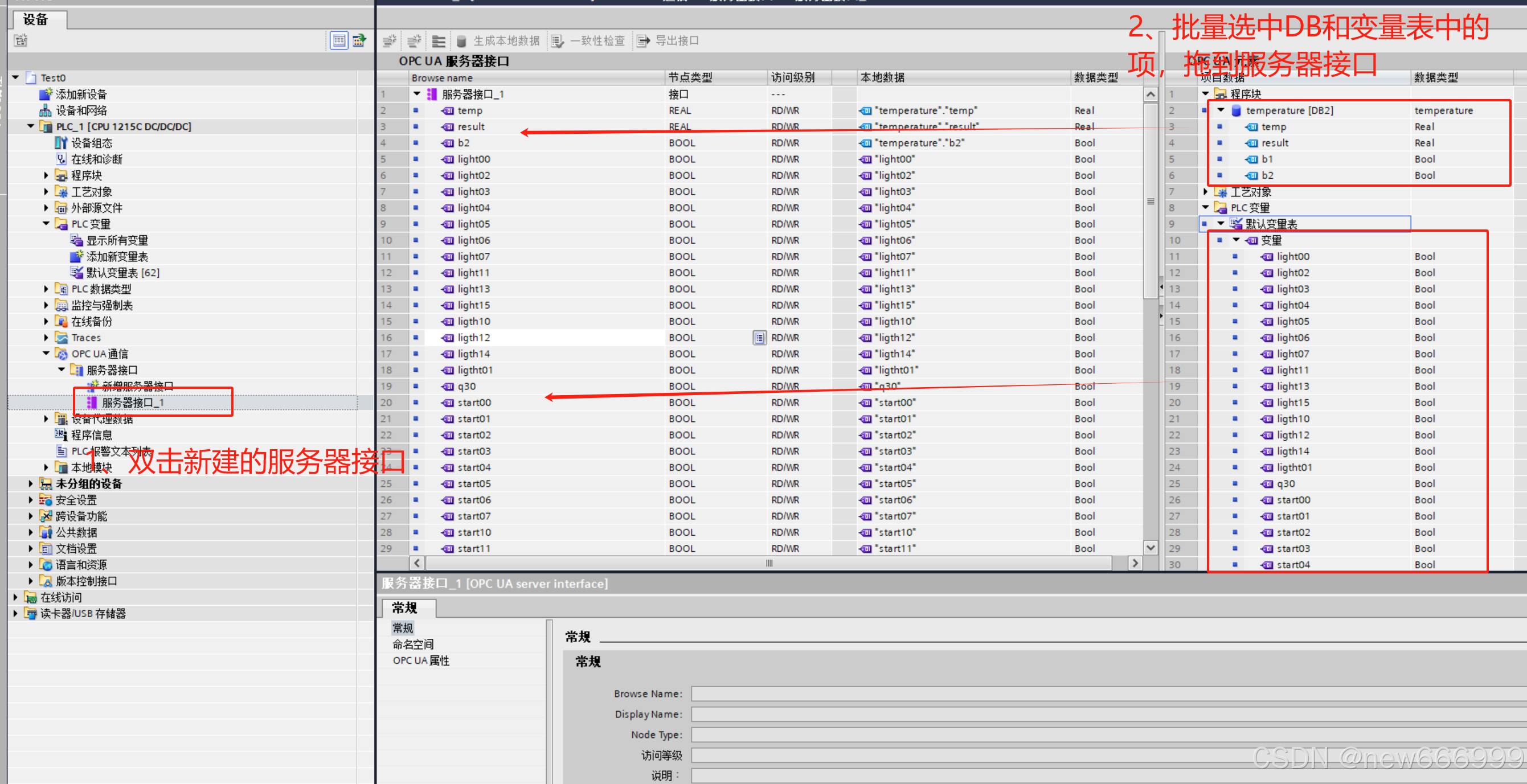Viewport: 1527px width, 784px height.
Task: Collapse 服务器接口_1 row in Browse name table
Action: [417, 94]
